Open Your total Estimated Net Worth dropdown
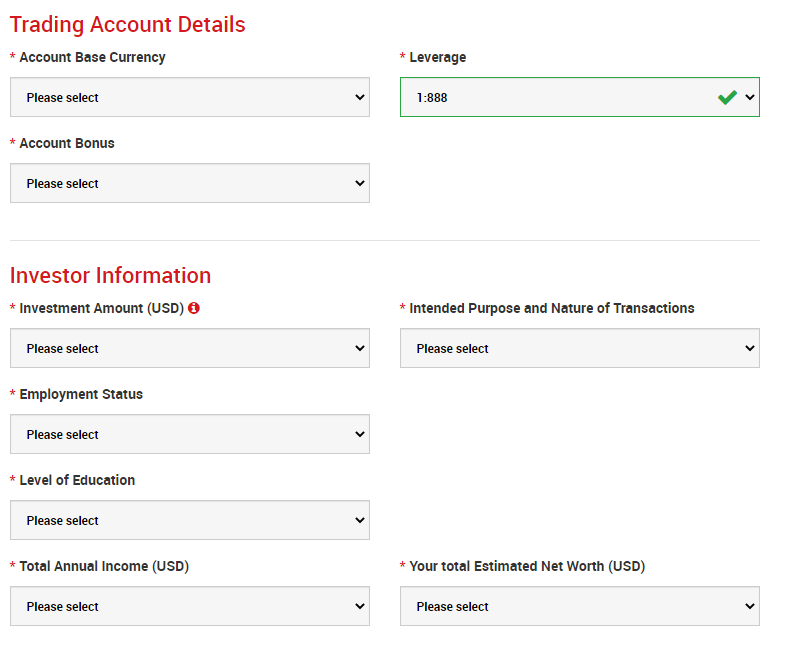 point(580,606)
